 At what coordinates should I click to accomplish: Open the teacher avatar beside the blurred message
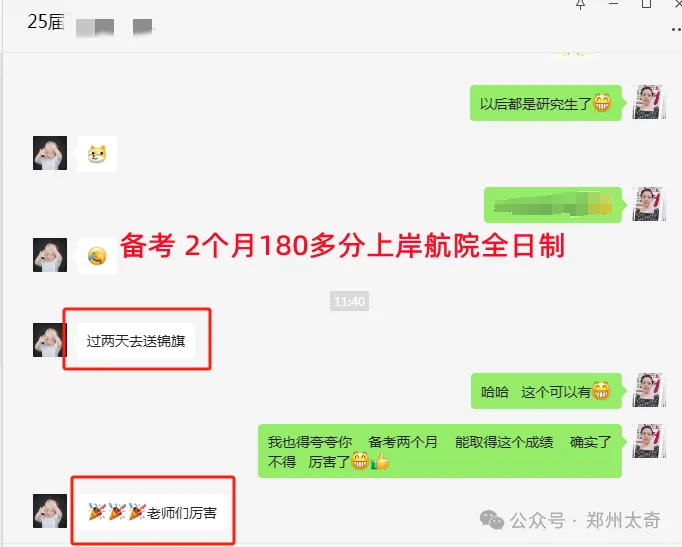click(x=649, y=204)
